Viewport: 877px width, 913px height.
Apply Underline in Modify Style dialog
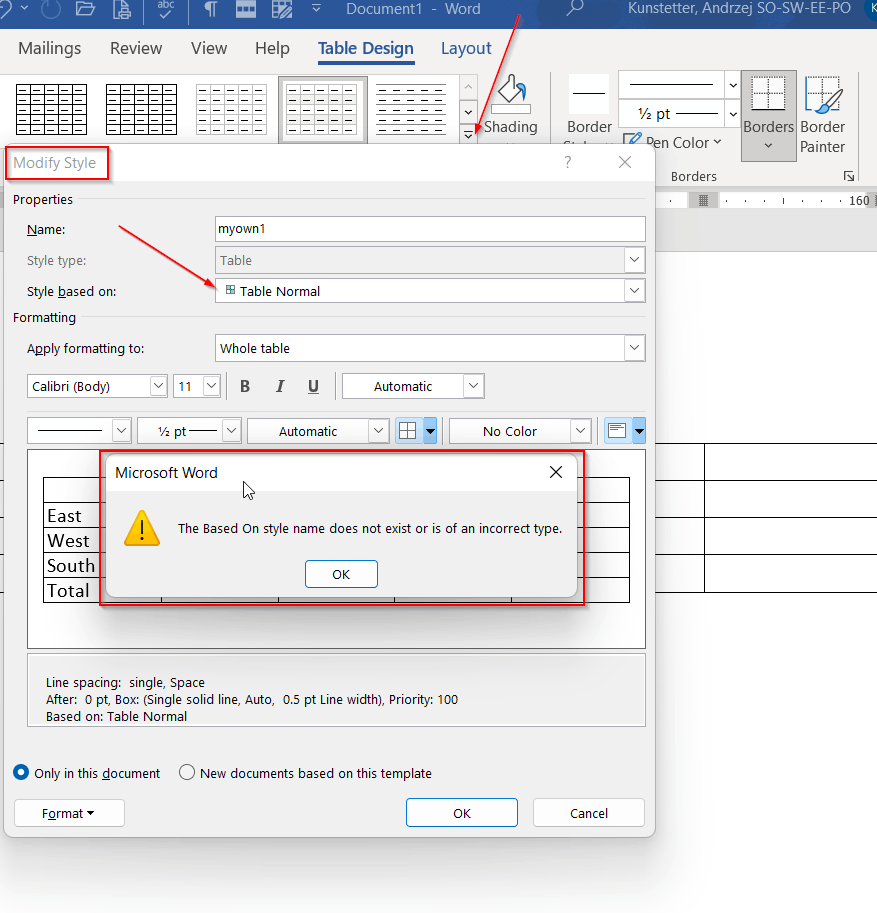[313, 386]
